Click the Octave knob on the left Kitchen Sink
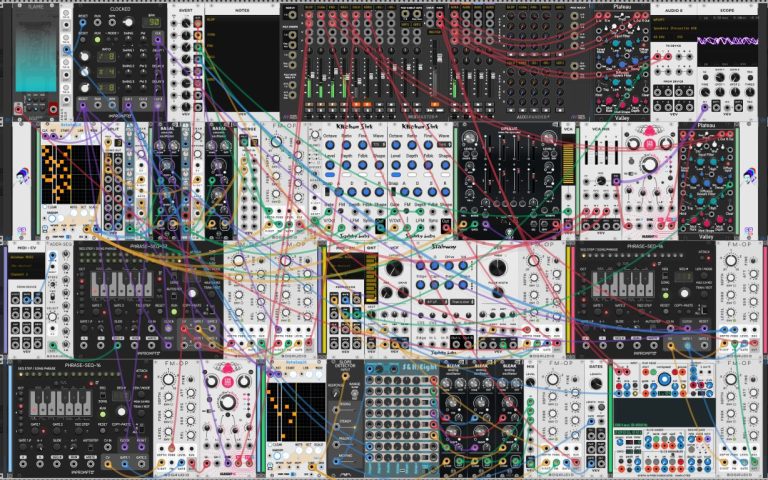Image resolution: width=768 pixels, height=480 pixels. tap(330, 145)
